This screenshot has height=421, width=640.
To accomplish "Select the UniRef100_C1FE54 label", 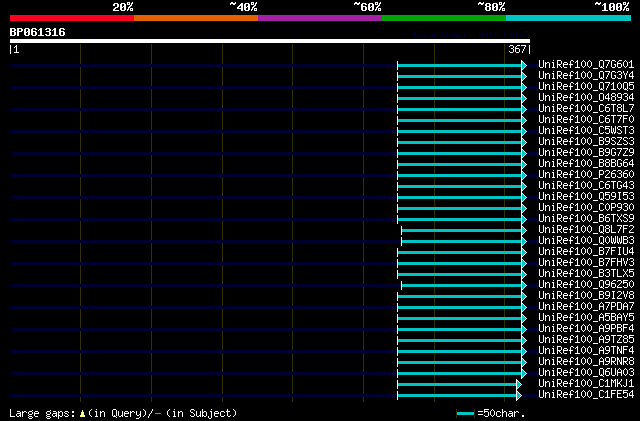I will (586, 395).
